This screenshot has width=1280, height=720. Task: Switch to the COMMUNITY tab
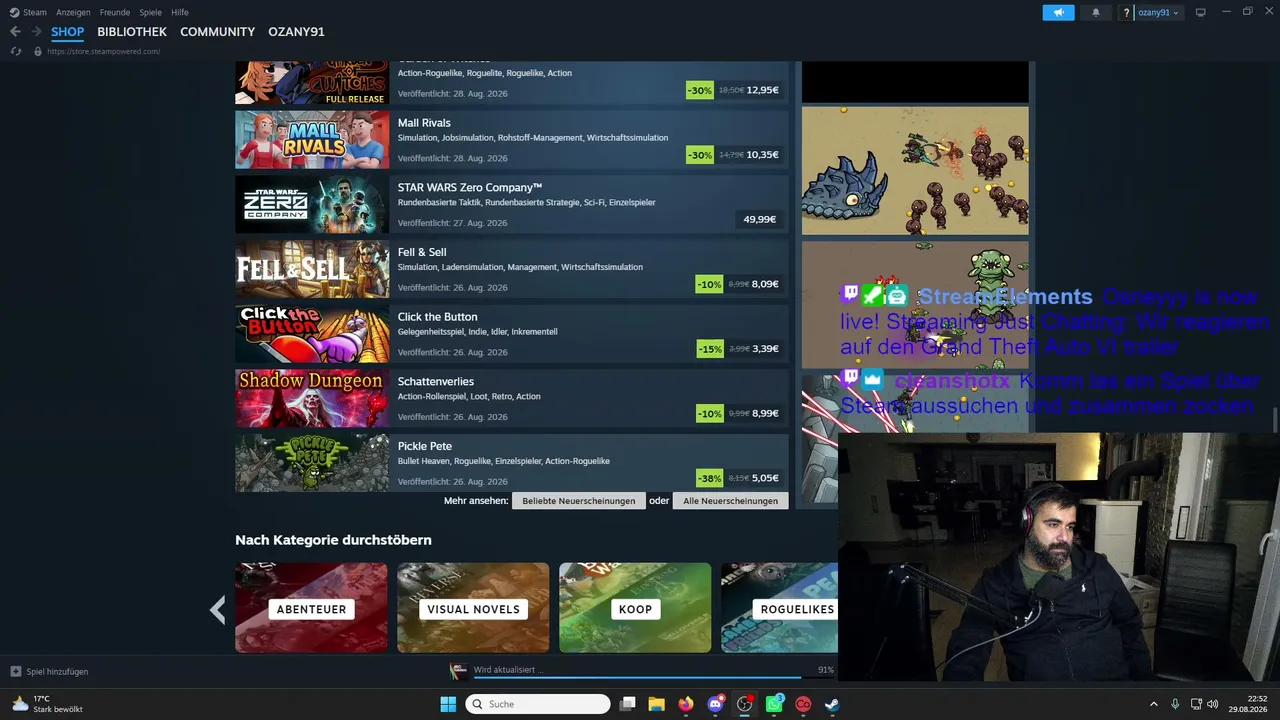[217, 32]
